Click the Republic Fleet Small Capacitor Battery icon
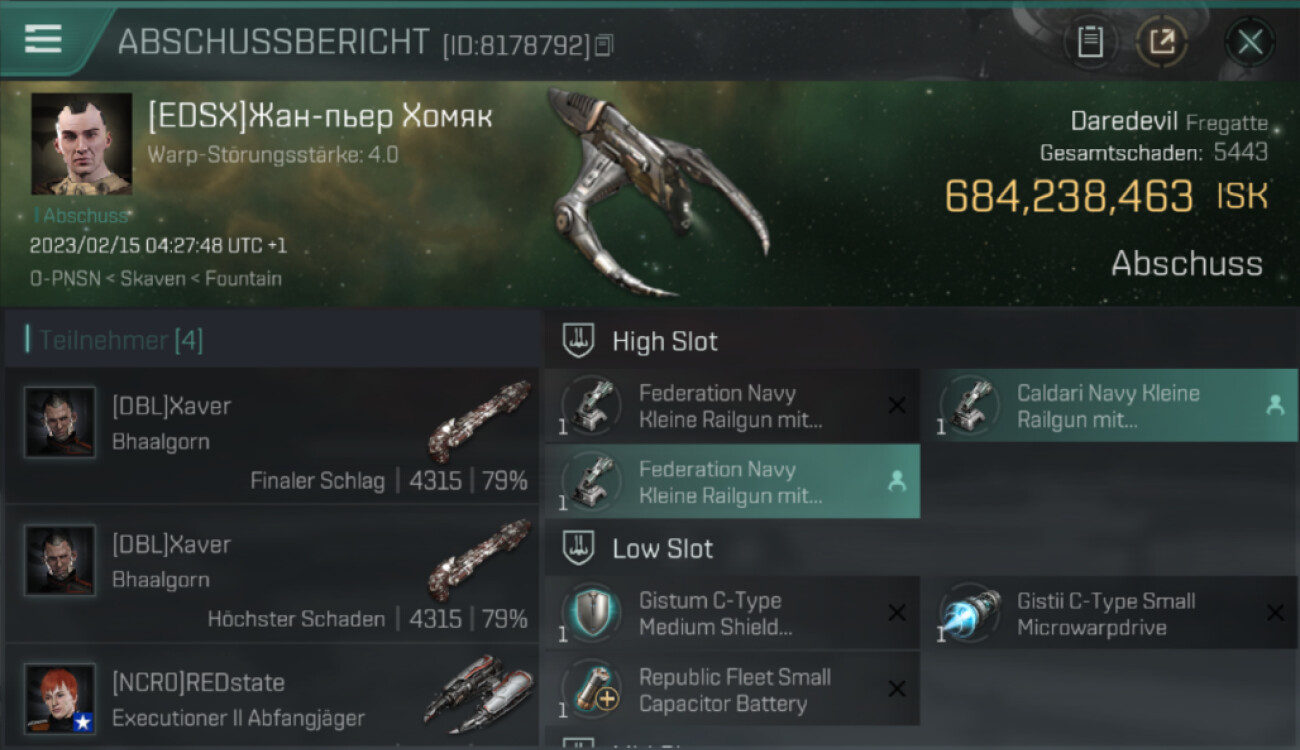 pyautogui.click(x=591, y=689)
